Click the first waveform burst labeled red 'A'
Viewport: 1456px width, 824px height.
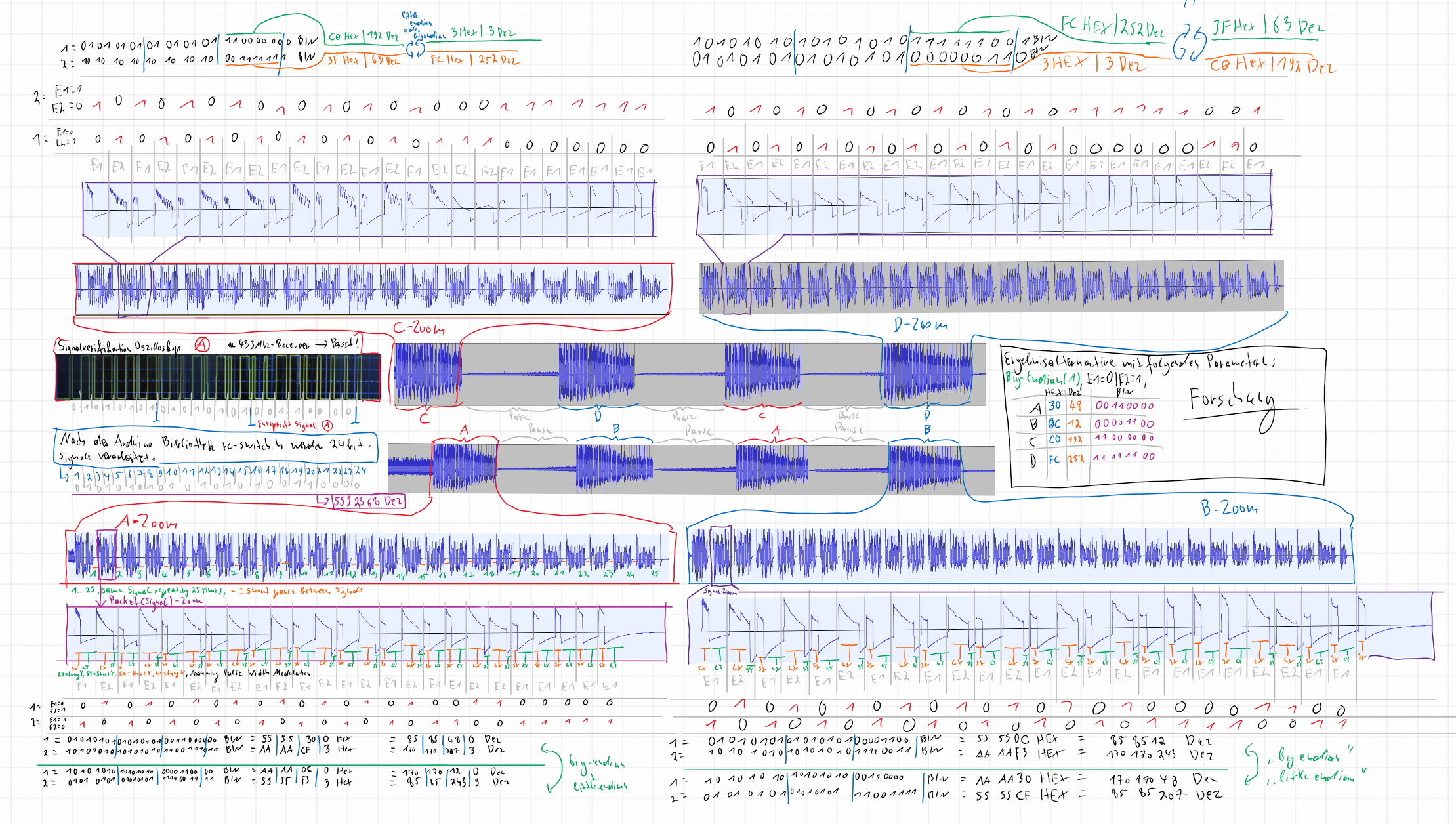[x=465, y=469]
